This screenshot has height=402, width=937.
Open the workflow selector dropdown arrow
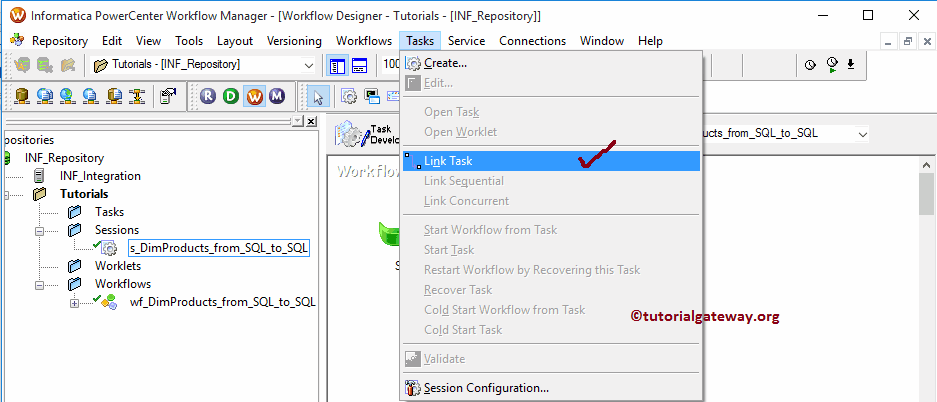862,134
